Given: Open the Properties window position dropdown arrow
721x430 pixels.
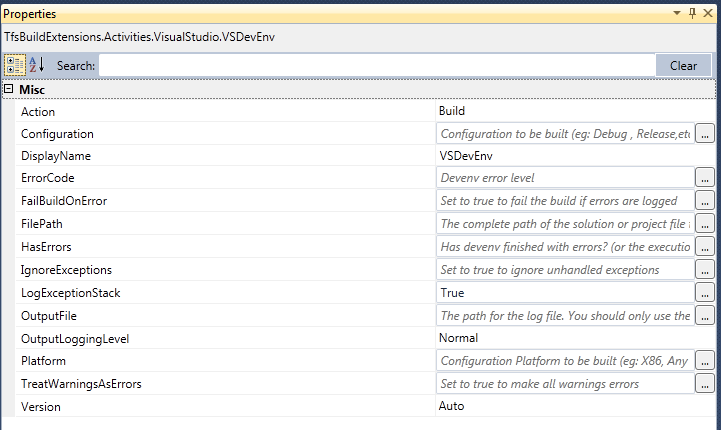Looking at the screenshot, I should pos(677,13).
